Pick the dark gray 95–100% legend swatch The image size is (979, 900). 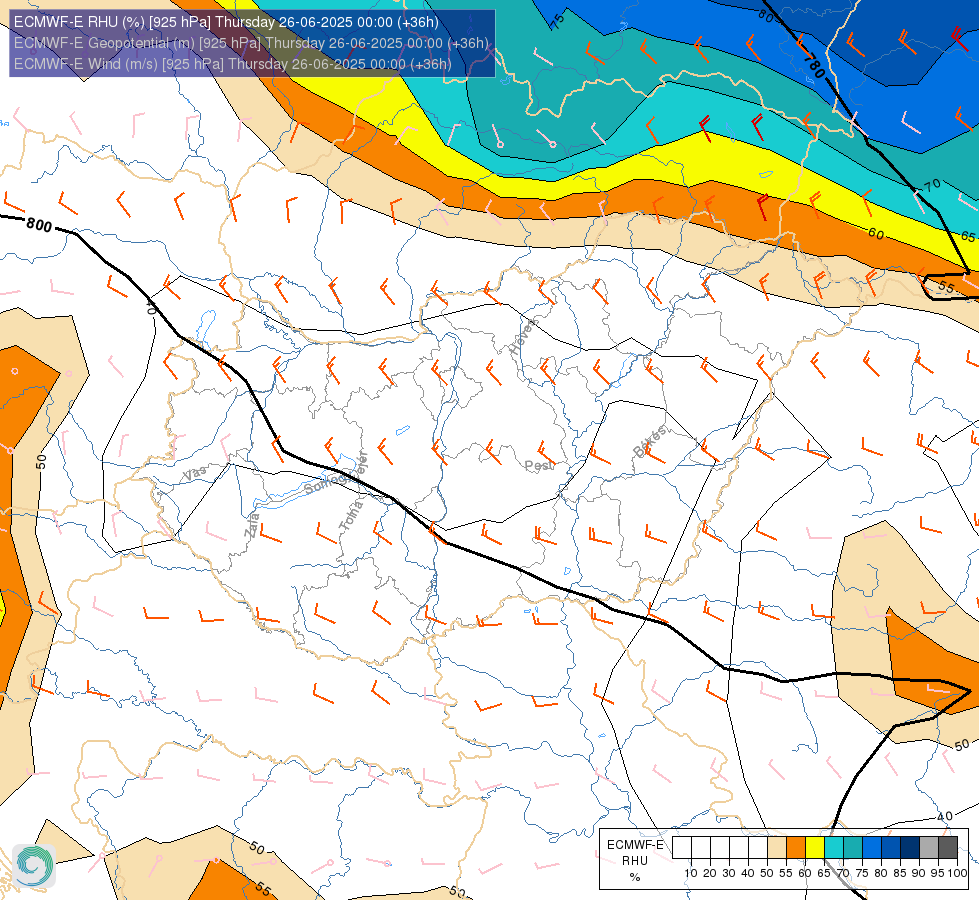(x=948, y=848)
